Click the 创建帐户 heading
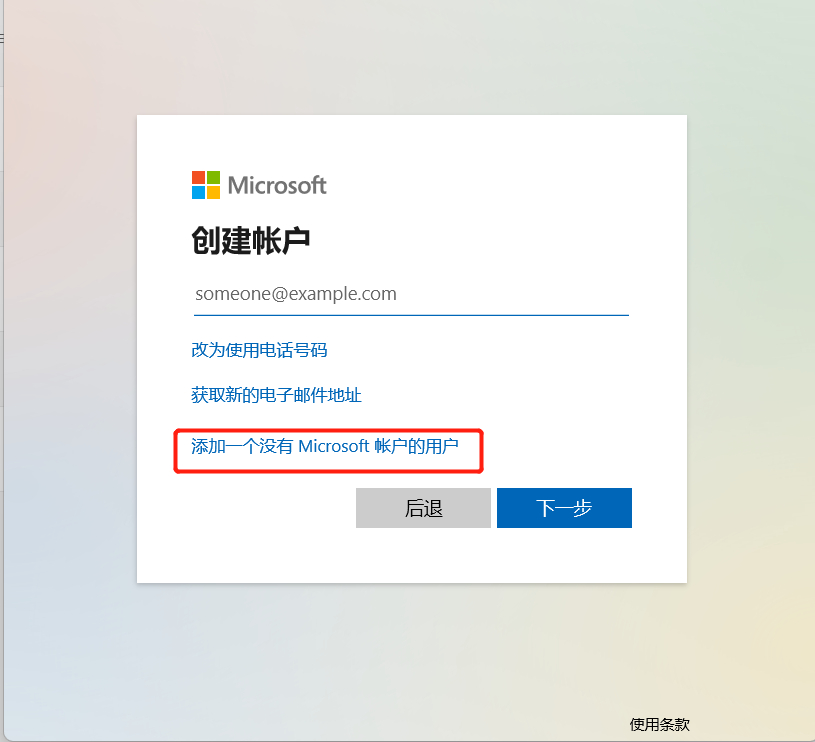Image resolution: width=815 pixels, height=742 pixels. [x=251, y=241]
